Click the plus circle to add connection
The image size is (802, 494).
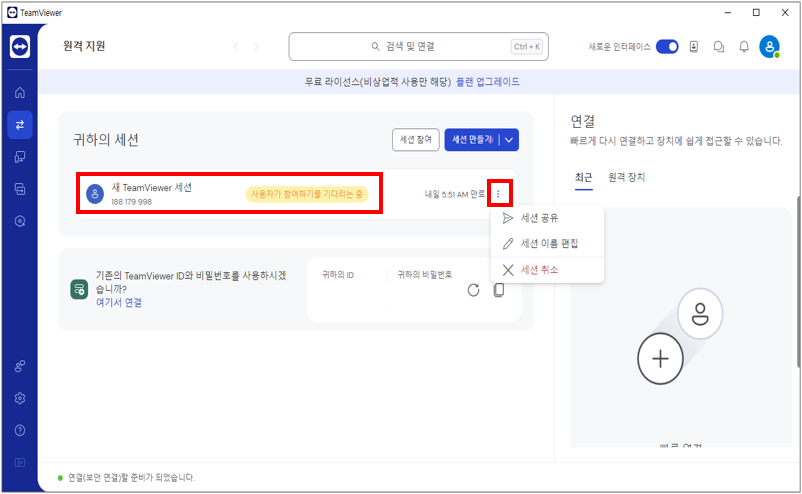tap(660, 358)
